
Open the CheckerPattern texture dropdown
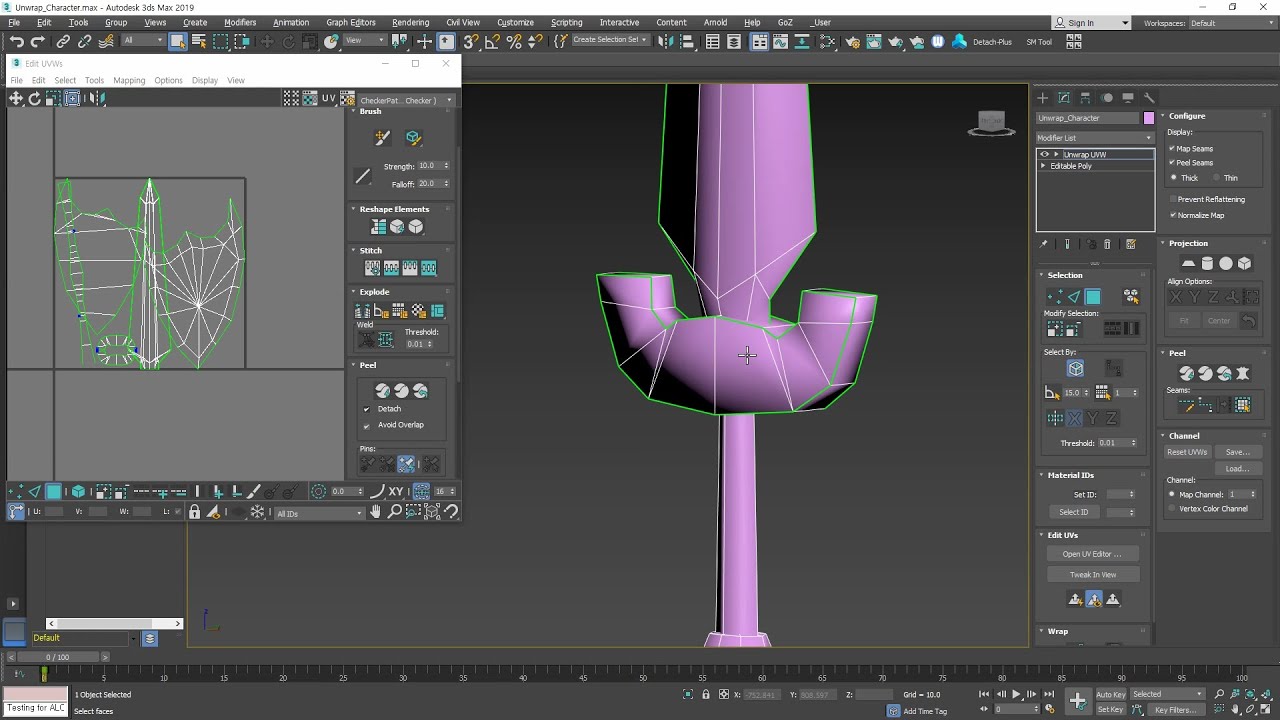pos(407,100)
